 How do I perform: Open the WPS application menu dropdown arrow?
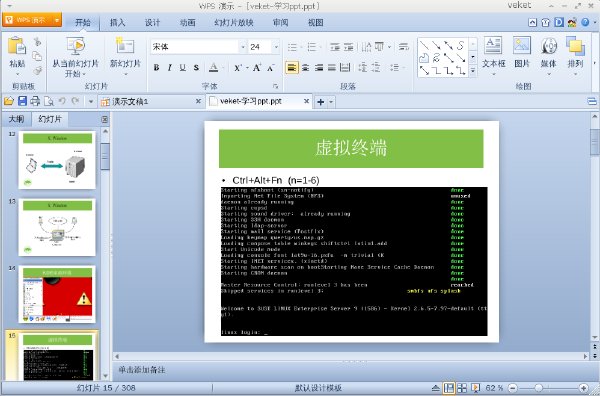point(56,20)
